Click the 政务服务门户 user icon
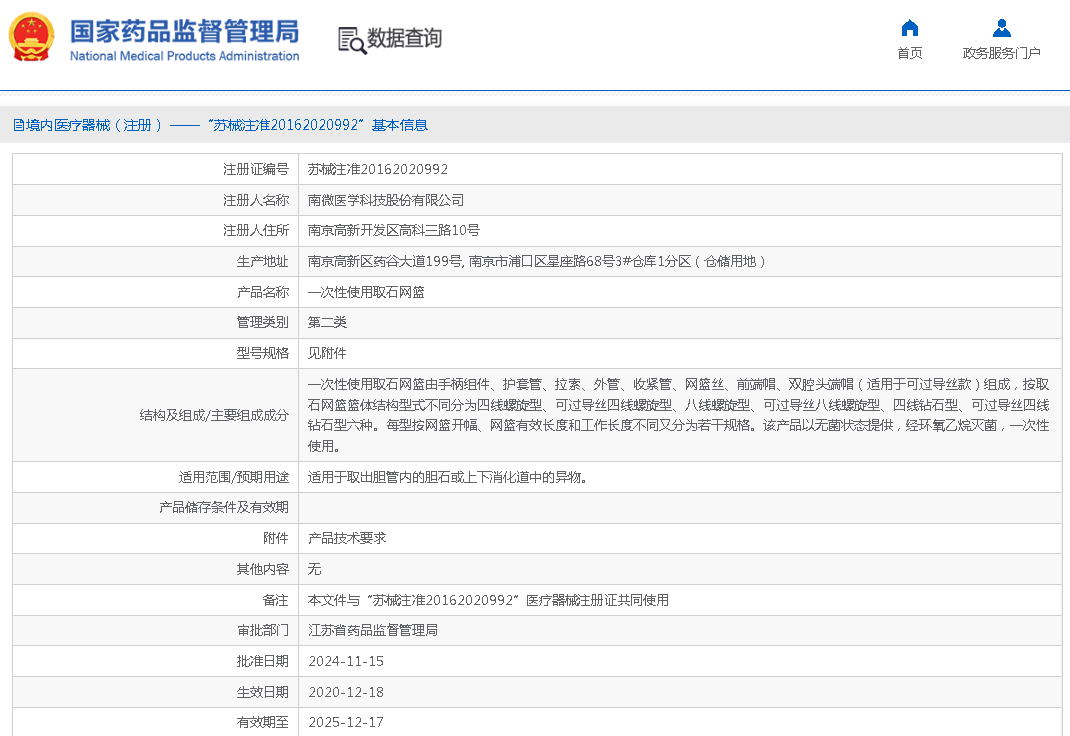The width and height of the screenshot is (1070, 736). click(x=1001, y=28)
